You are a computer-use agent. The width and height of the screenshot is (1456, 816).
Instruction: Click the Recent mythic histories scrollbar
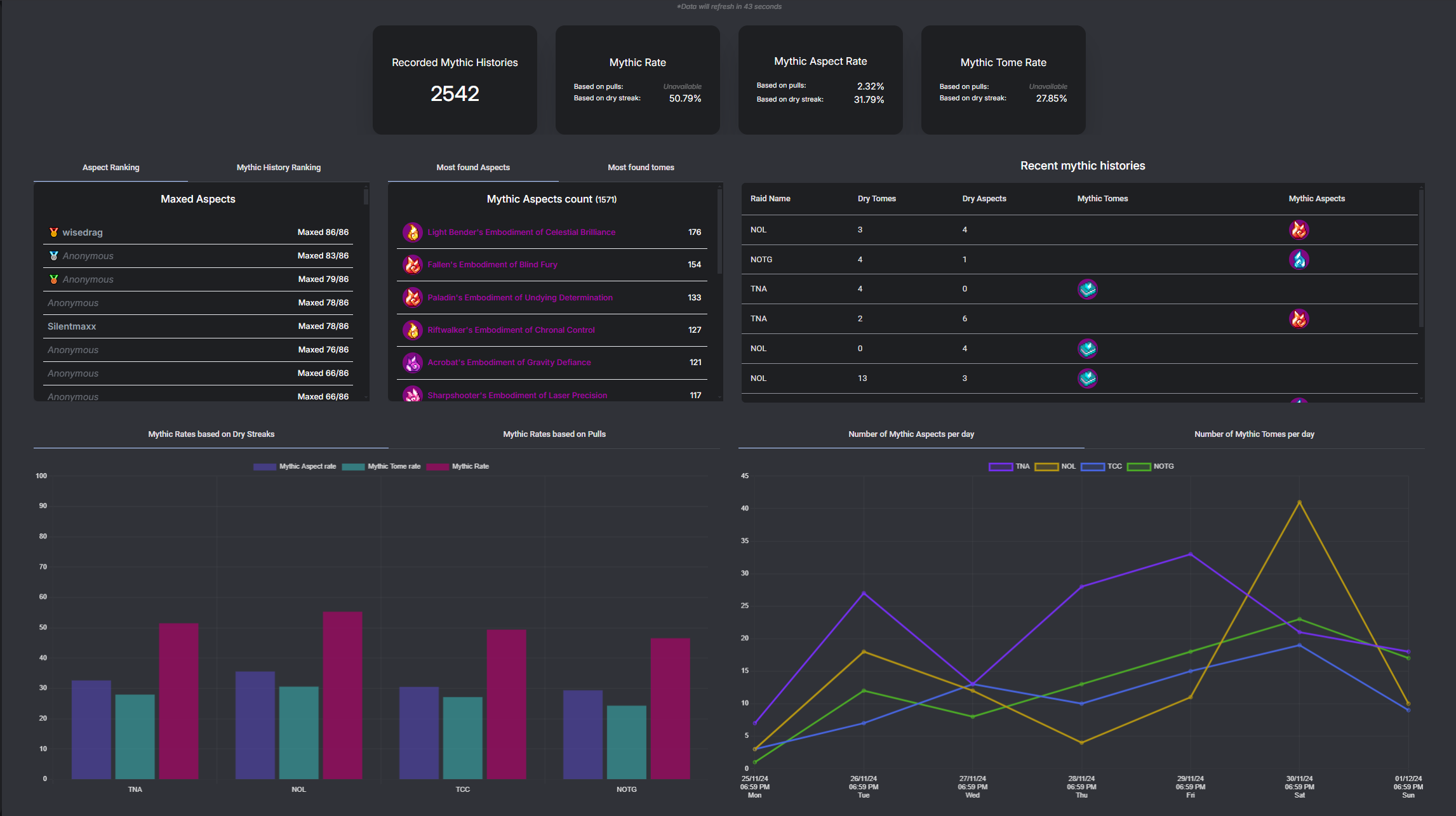1421,257
